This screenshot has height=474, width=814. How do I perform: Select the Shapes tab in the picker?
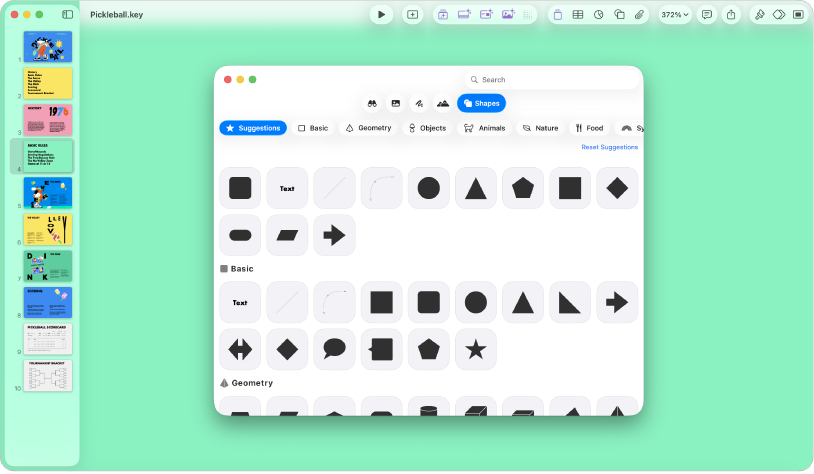[481, 103]
